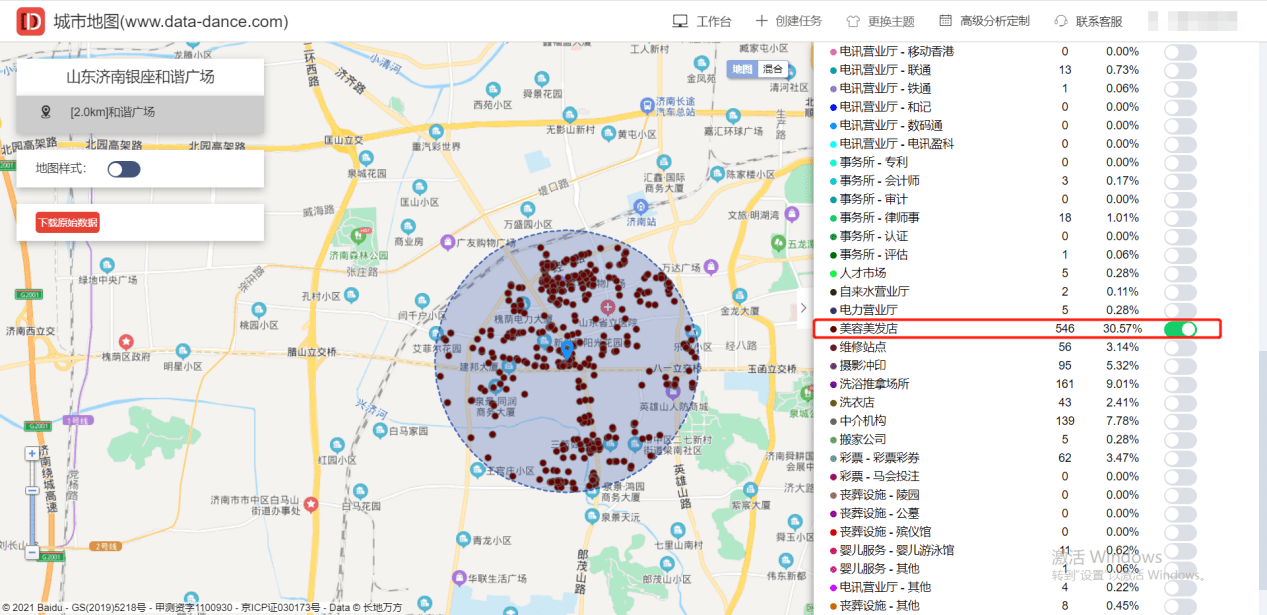The width and height of the screenshot is (1267, 615).
Task: Open 创建任务 in the top menu
Action: point(788,21)
